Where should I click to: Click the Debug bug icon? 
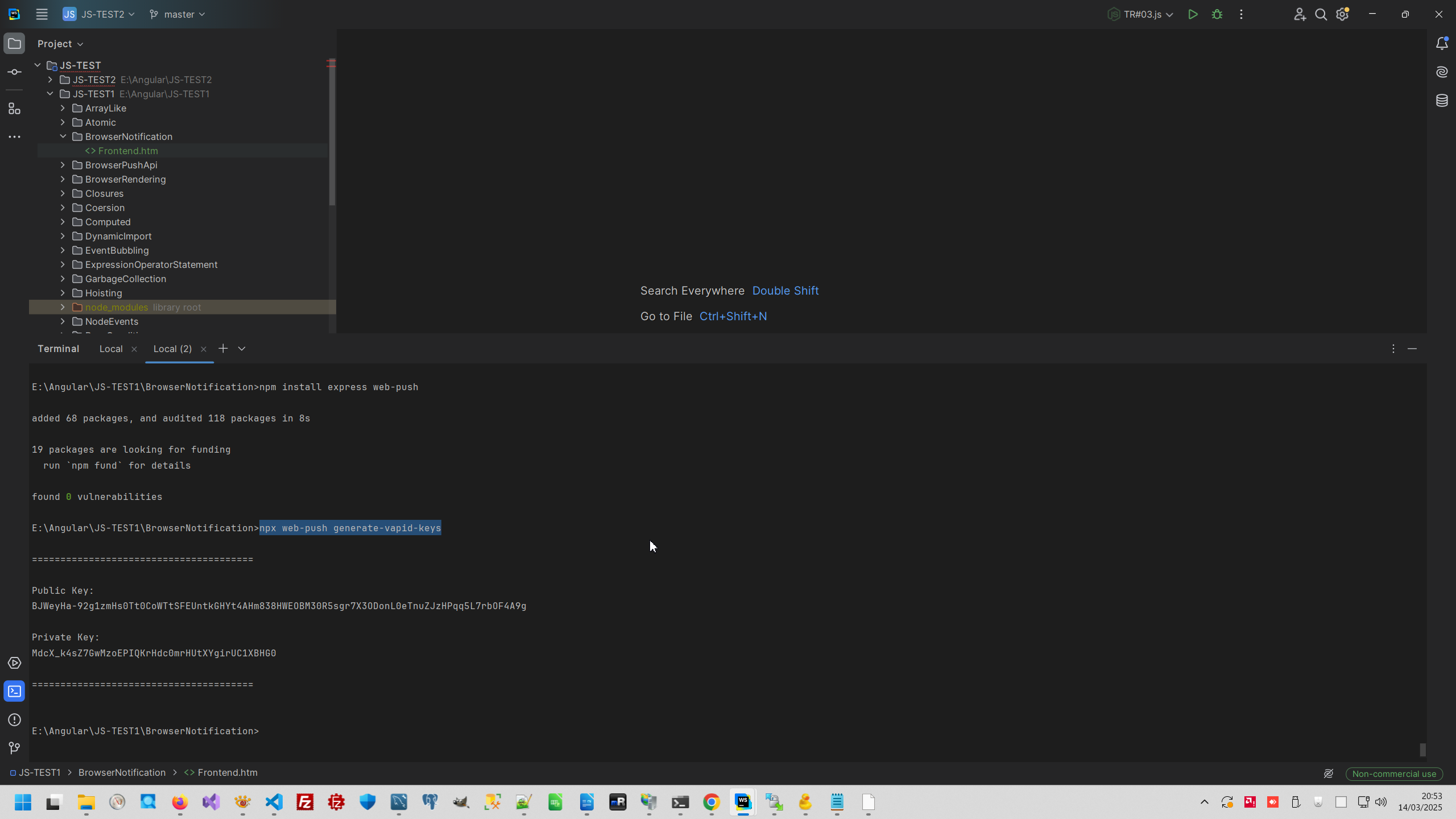[x=1217, y=15]
